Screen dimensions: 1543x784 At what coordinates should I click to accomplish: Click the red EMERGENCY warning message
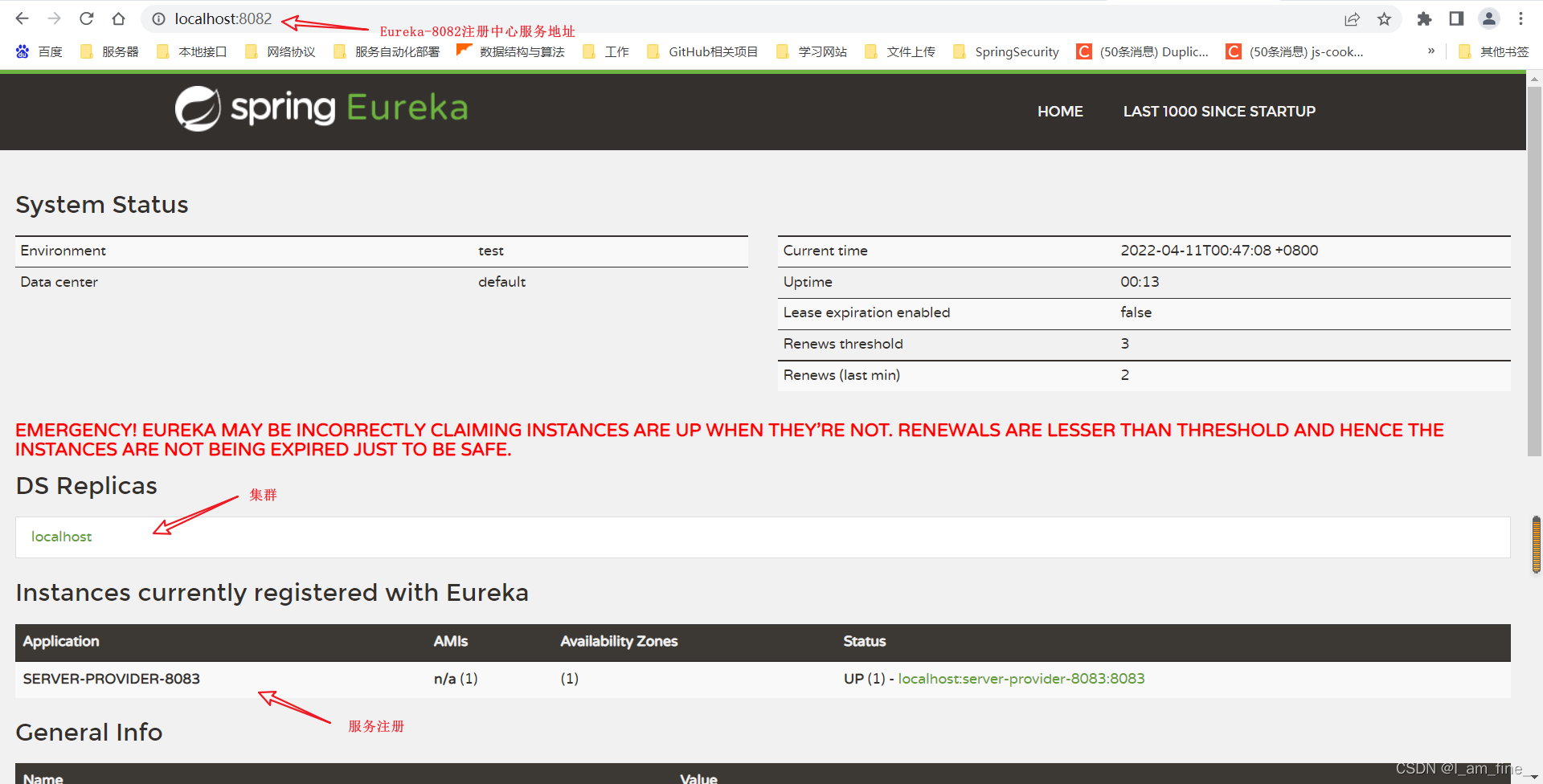coord(730,439)
